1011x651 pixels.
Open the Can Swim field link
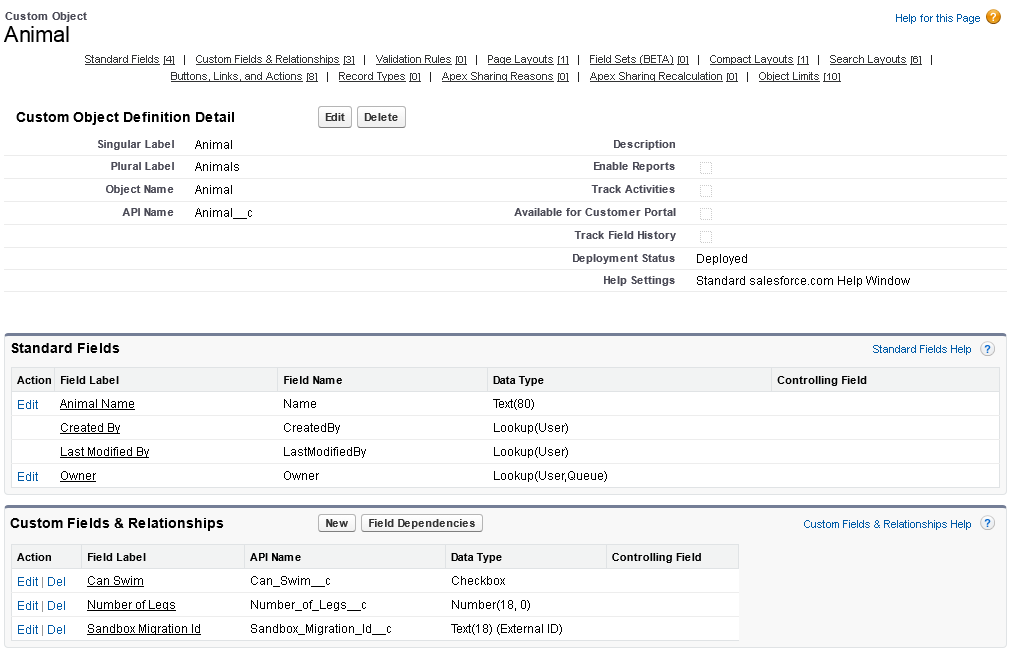click(x=115, y=581)
